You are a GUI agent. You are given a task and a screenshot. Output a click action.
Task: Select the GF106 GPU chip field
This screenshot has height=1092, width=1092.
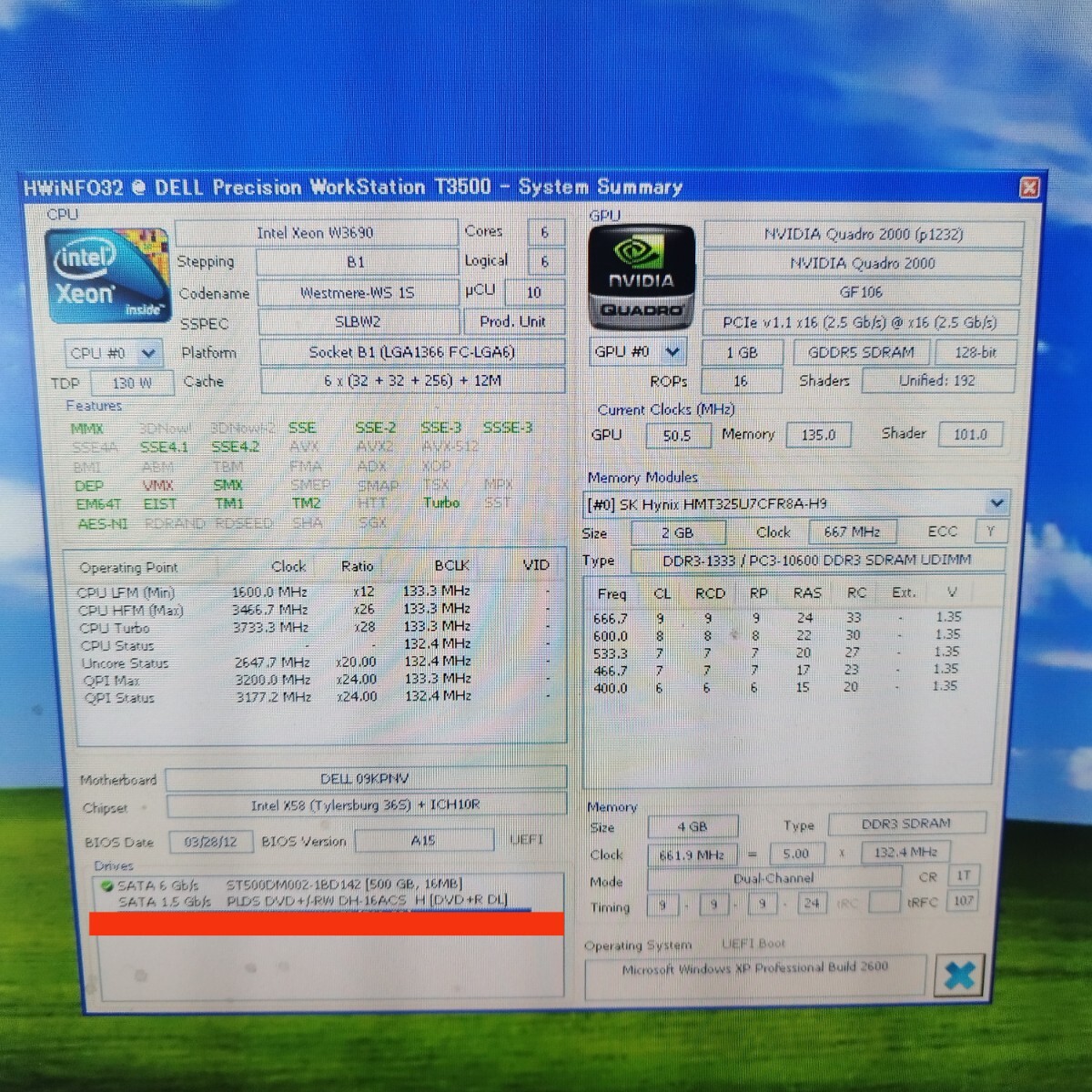pyautogui.click(x=862, y=292)
